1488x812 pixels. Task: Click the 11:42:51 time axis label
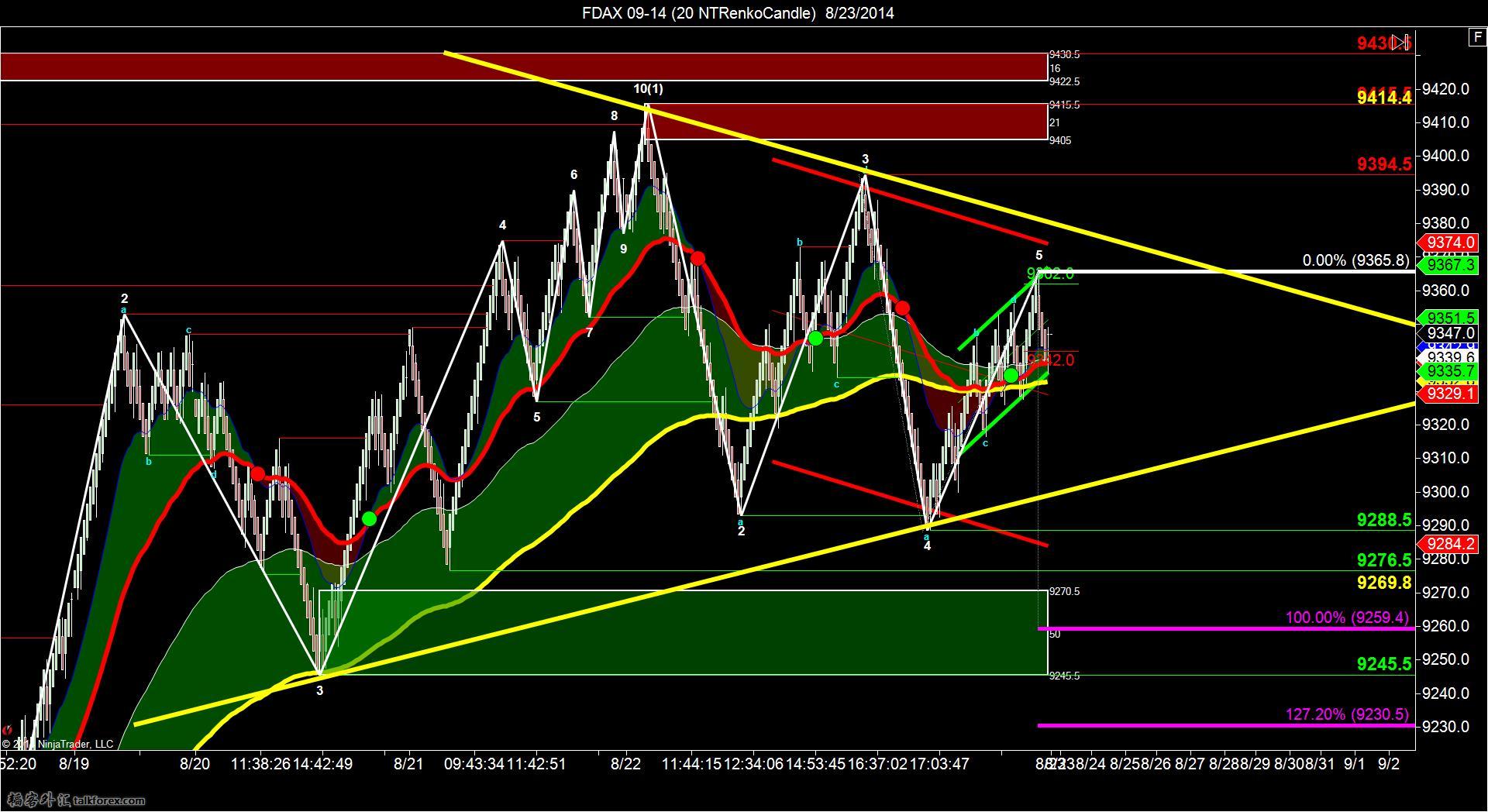point(536,764)
